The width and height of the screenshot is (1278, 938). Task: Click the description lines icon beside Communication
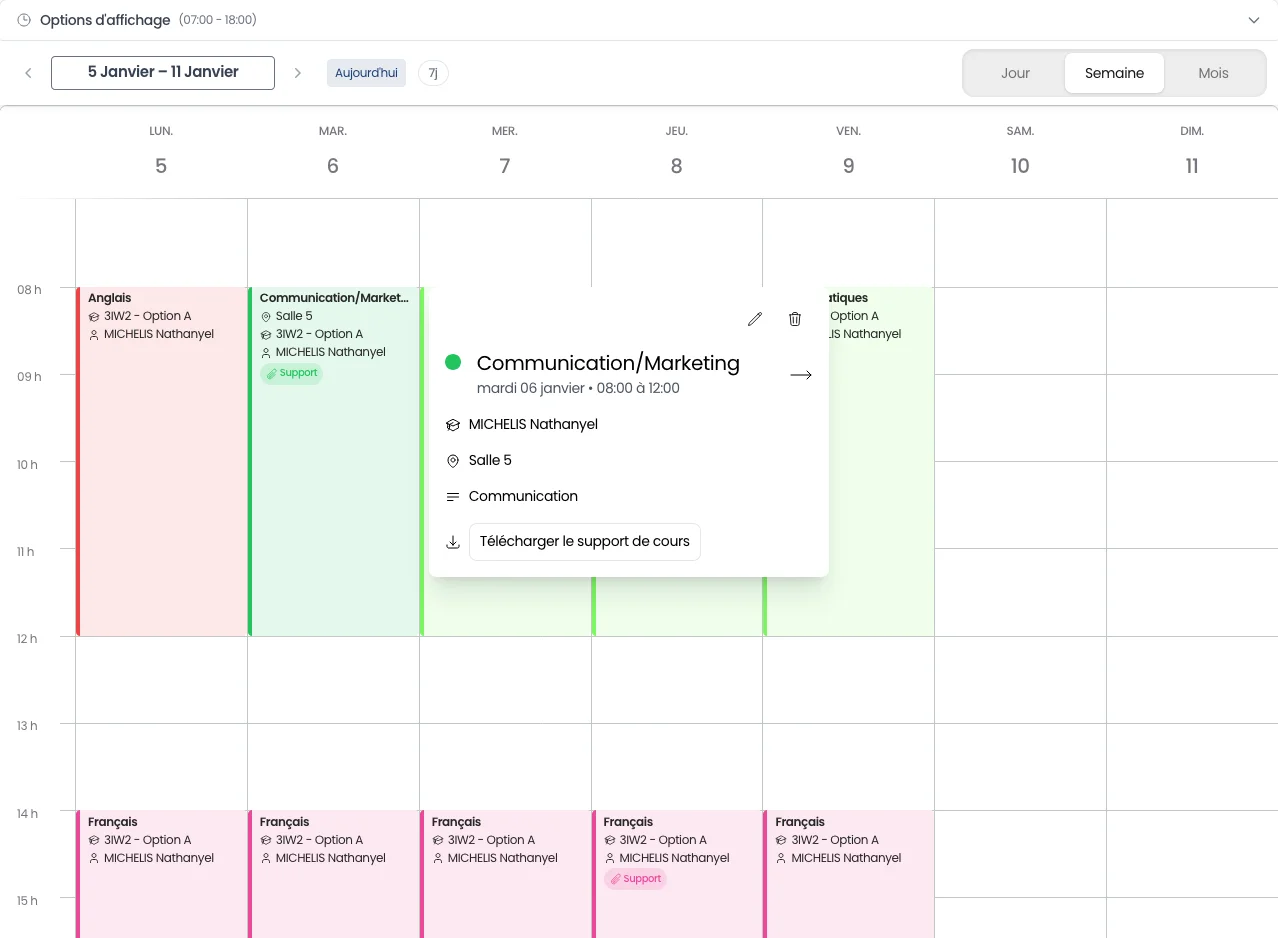click(453, 497)
